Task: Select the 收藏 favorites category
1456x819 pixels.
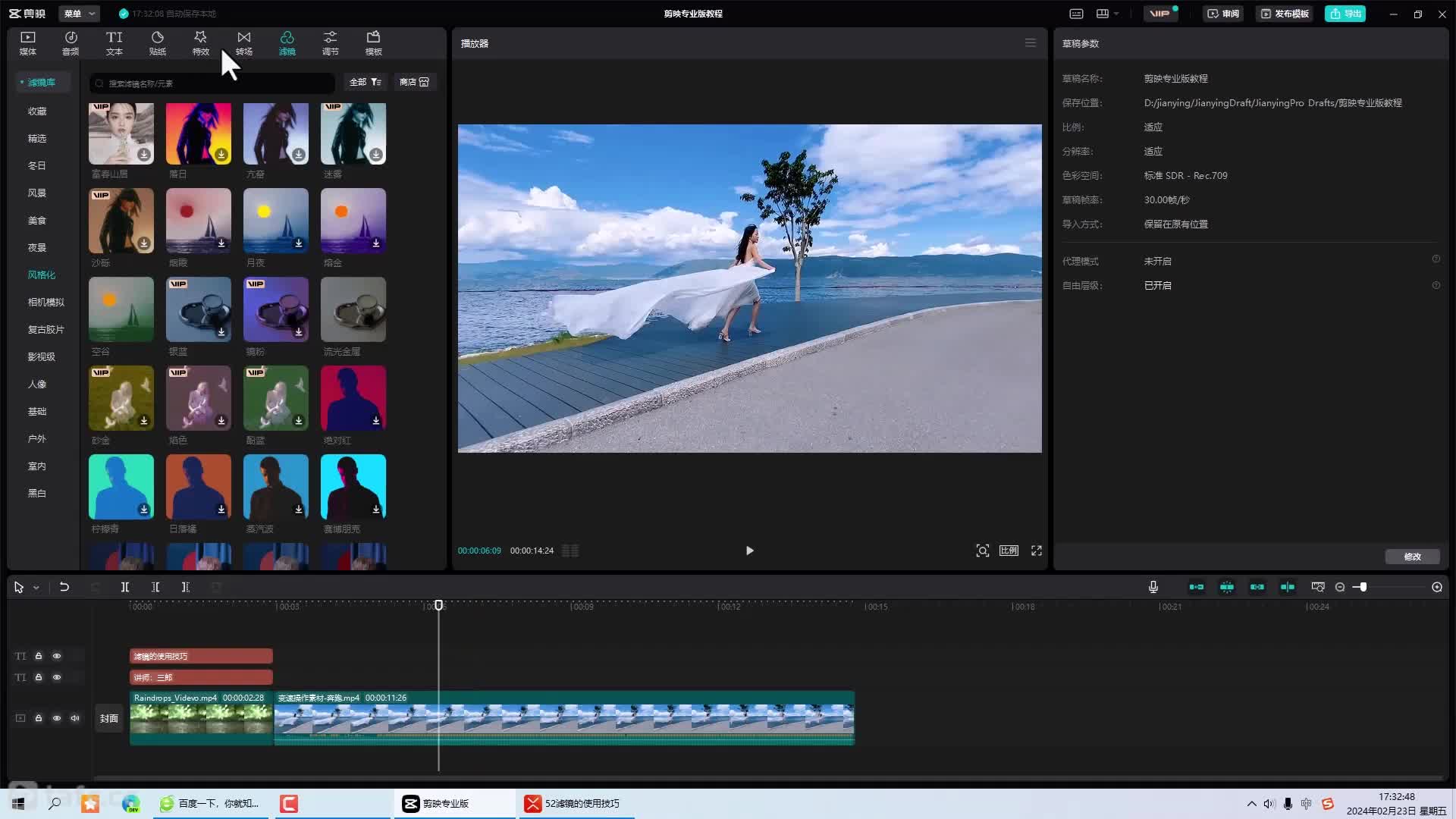Action: [x=37, y=111]
